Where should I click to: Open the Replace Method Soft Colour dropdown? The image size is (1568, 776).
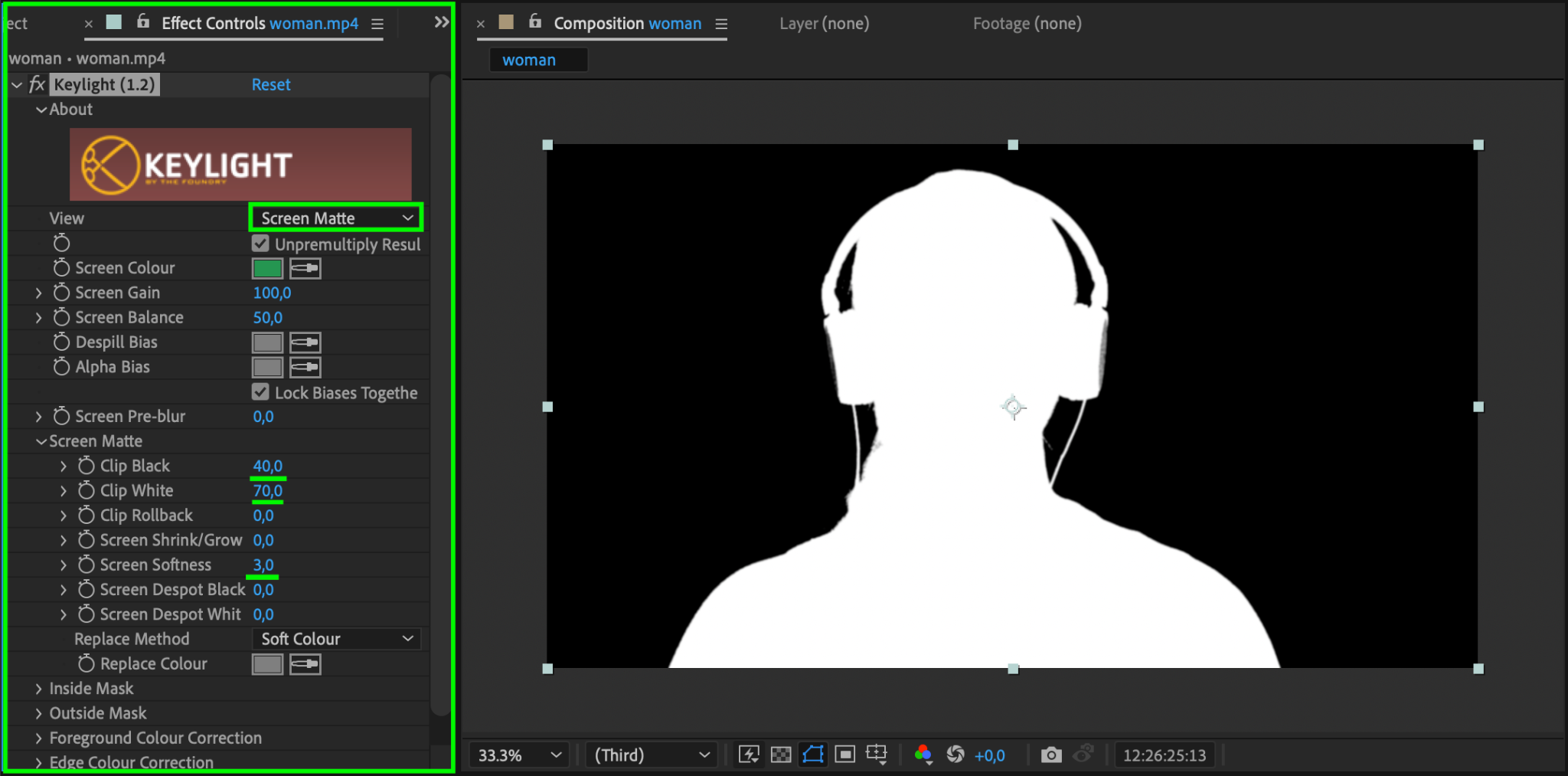(336, 639)
